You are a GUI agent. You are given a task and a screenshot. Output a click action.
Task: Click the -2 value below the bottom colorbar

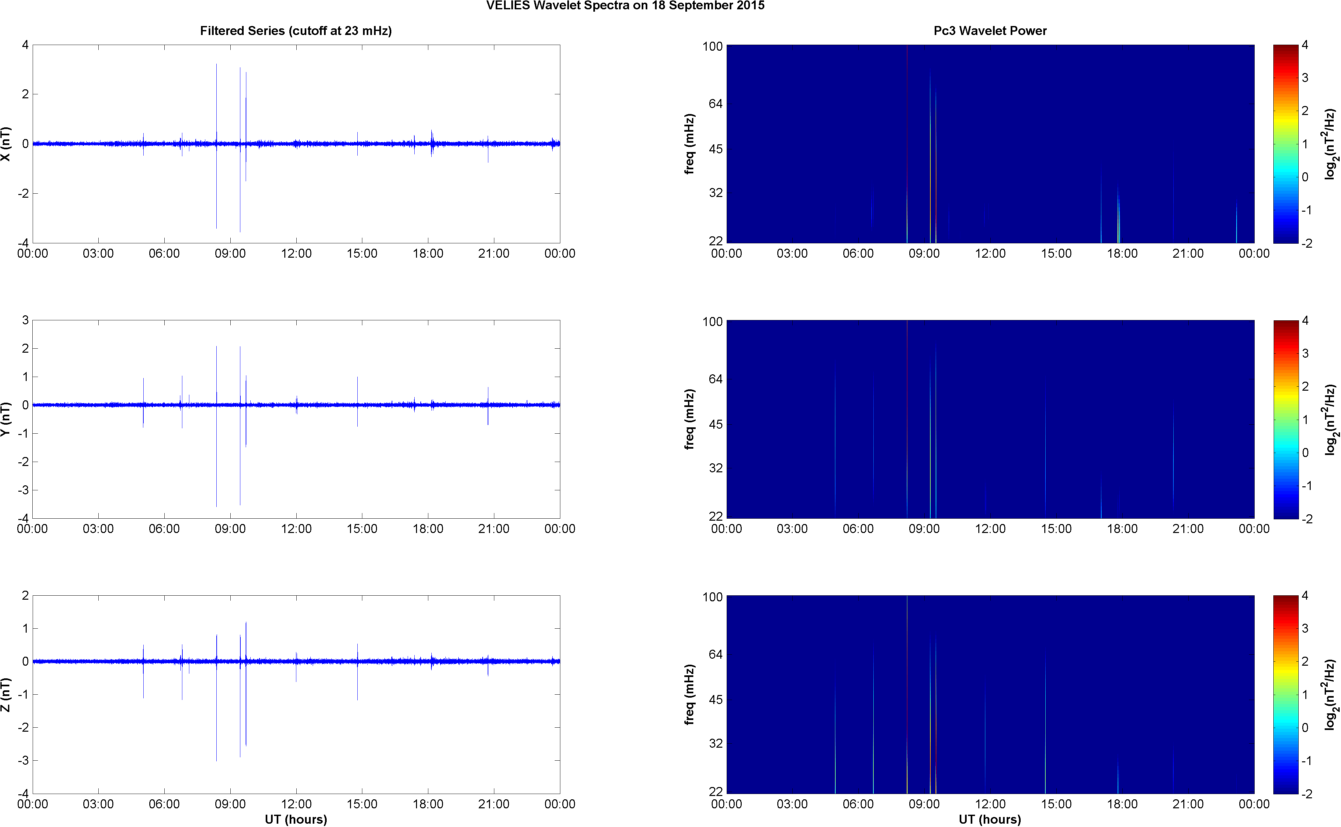pos(1308,793)
